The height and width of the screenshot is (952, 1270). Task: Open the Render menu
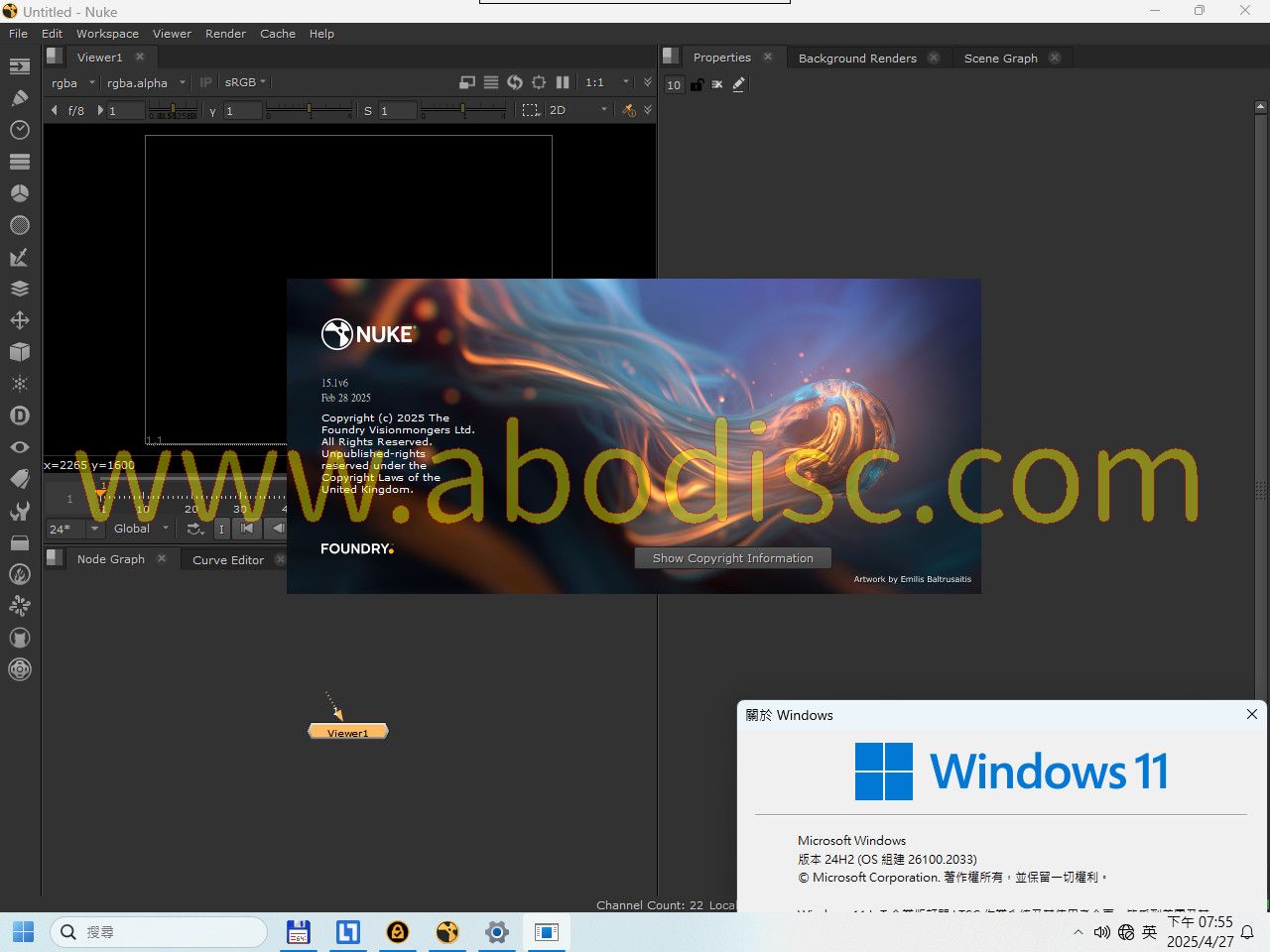point(225,33)
